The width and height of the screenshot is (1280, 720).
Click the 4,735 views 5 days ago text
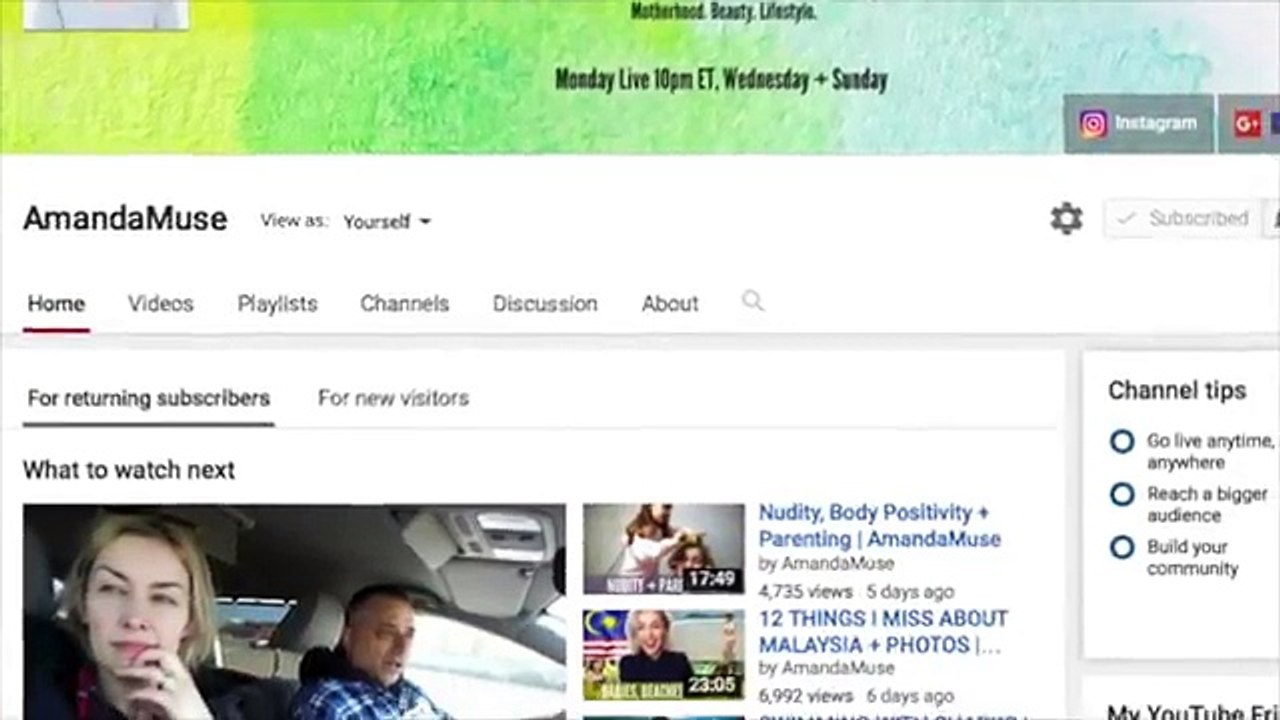tap(856, 591)
